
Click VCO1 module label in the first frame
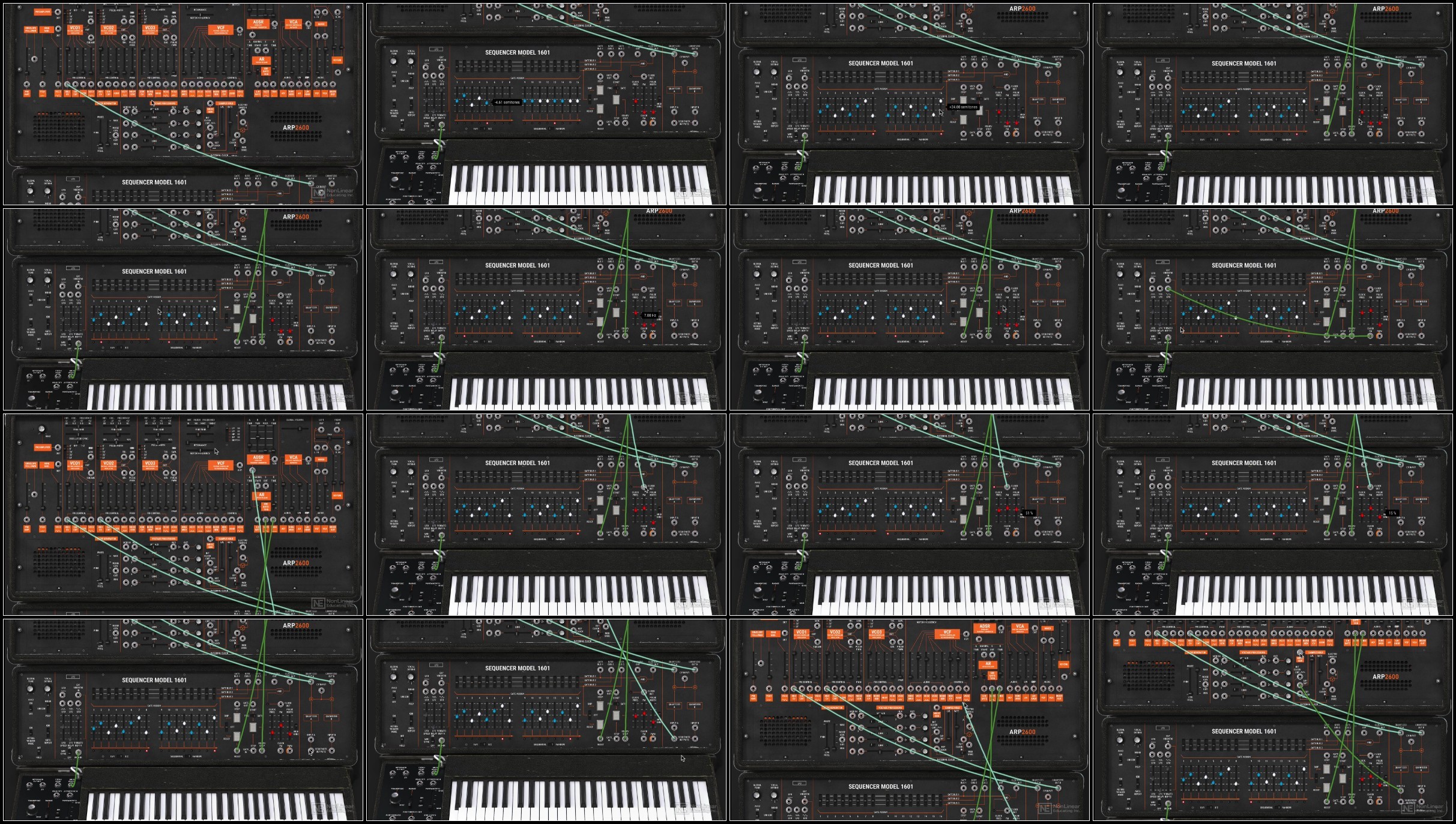click(75, 29)
